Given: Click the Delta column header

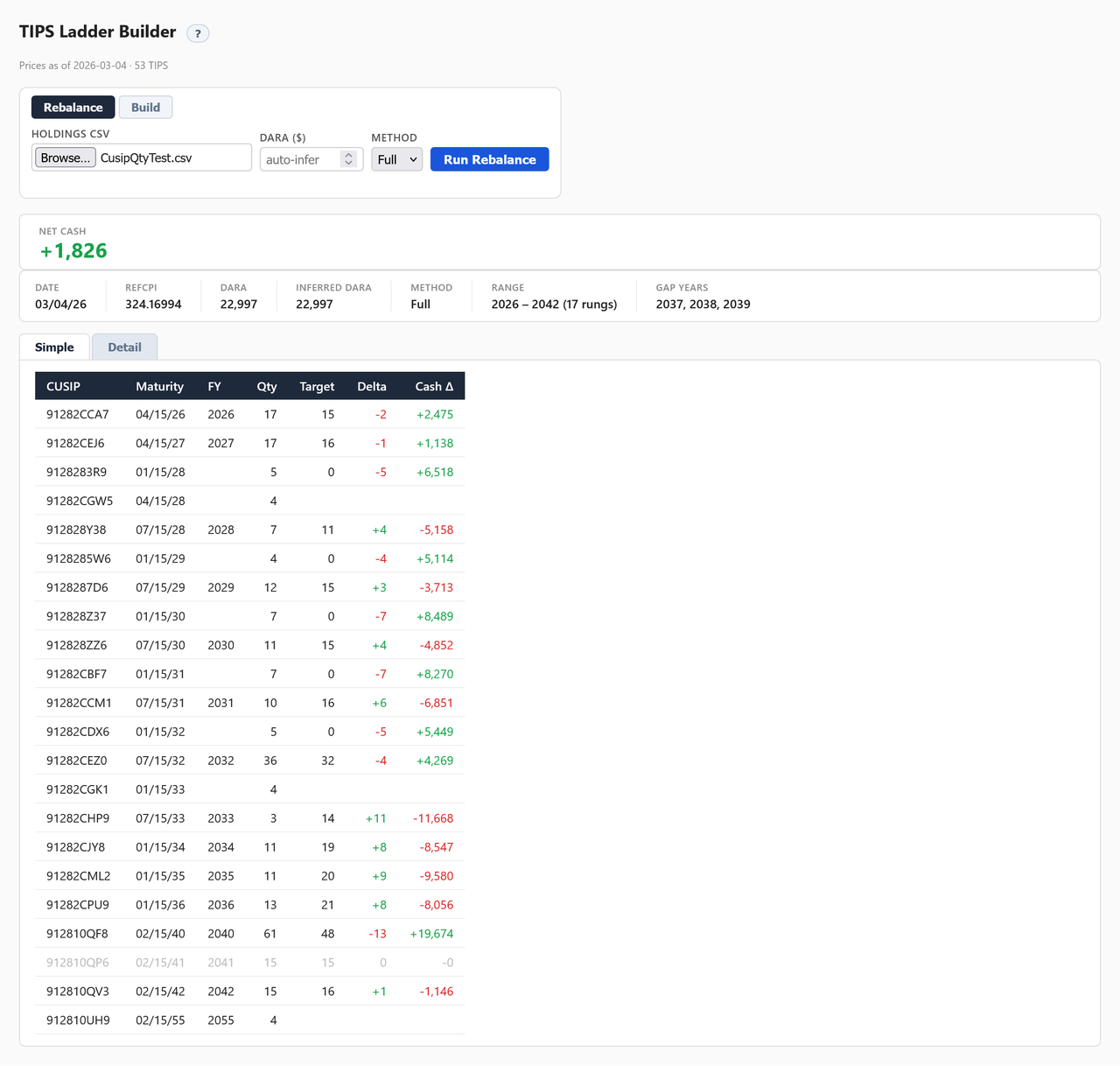Looking at the screenshot, I should coord(372,386).
